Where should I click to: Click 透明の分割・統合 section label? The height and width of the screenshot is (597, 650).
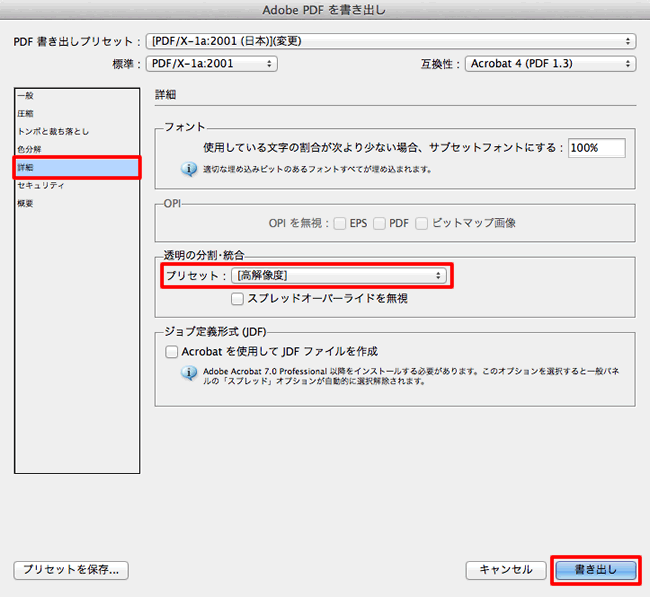pyautogui.click(x=204, y=255)
